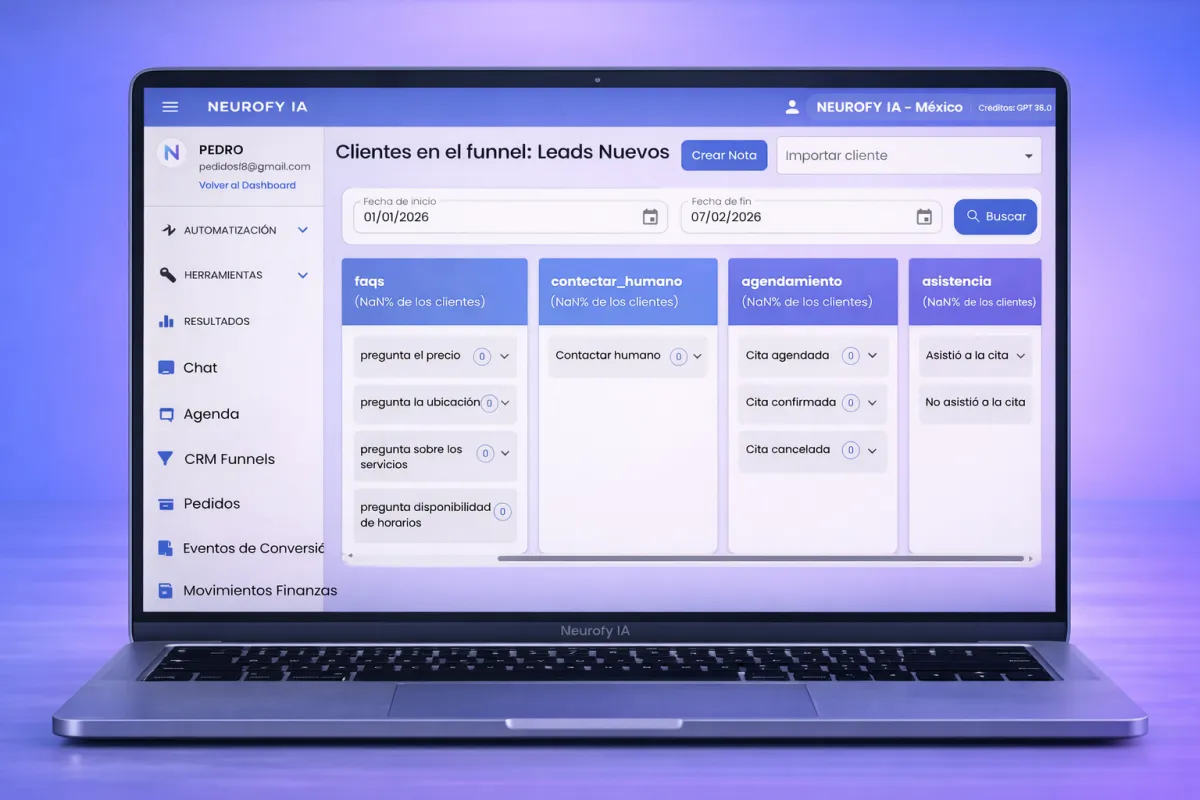Click the Movimientos Finanzas icon
Image resolution: width=1200 pixels, height=800 pixels.
[x=166, y=591]
